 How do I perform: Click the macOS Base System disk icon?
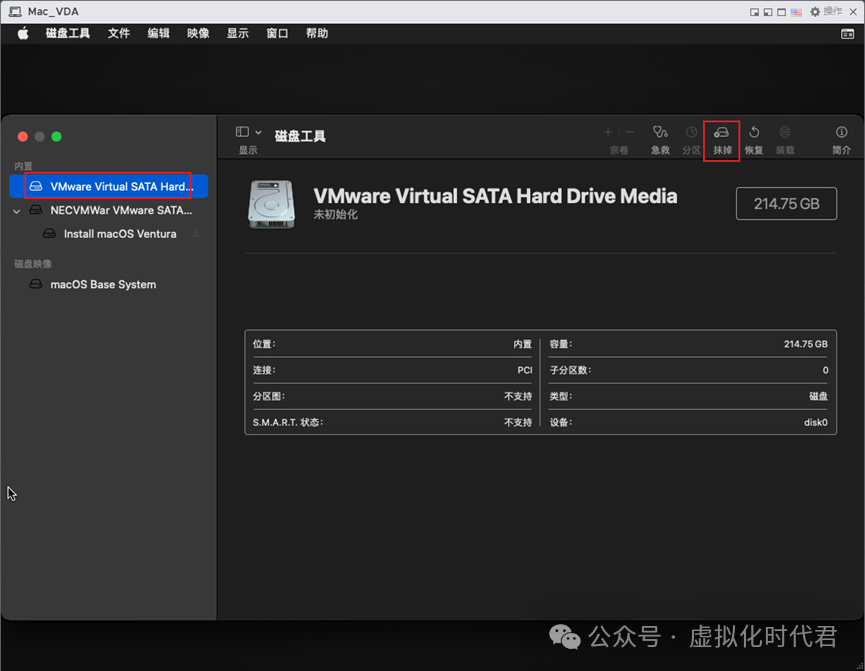(x=36, y=284)
